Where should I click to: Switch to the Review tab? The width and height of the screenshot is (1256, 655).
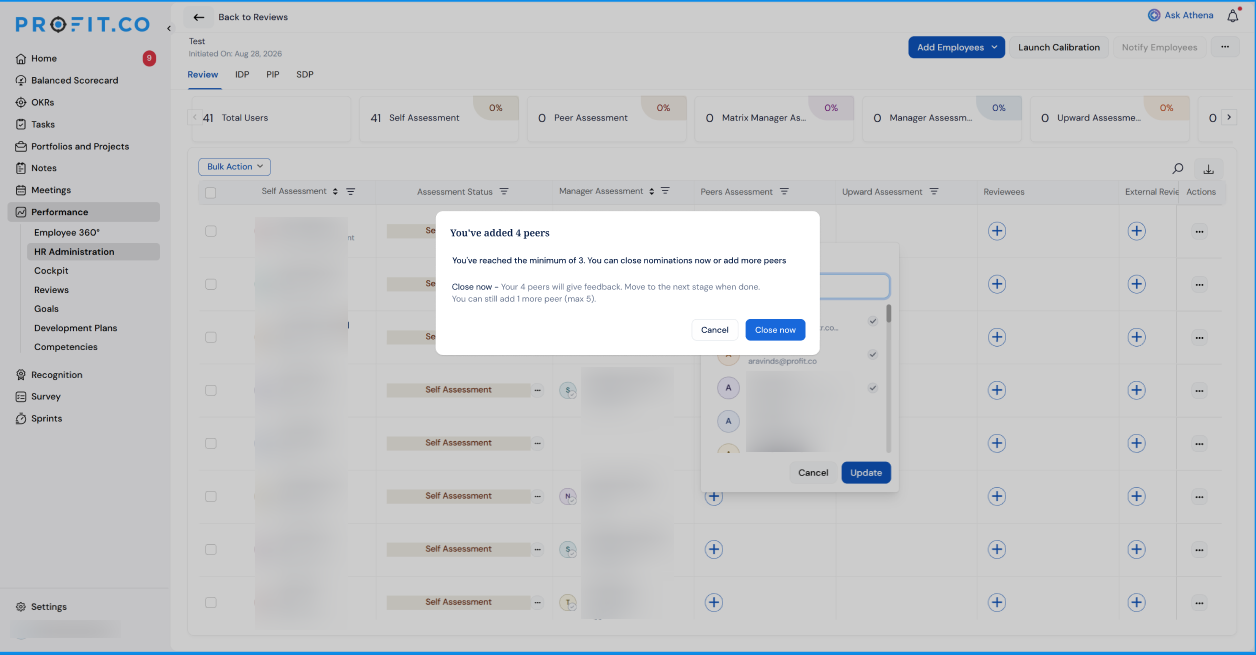click(x=203, y=74)
